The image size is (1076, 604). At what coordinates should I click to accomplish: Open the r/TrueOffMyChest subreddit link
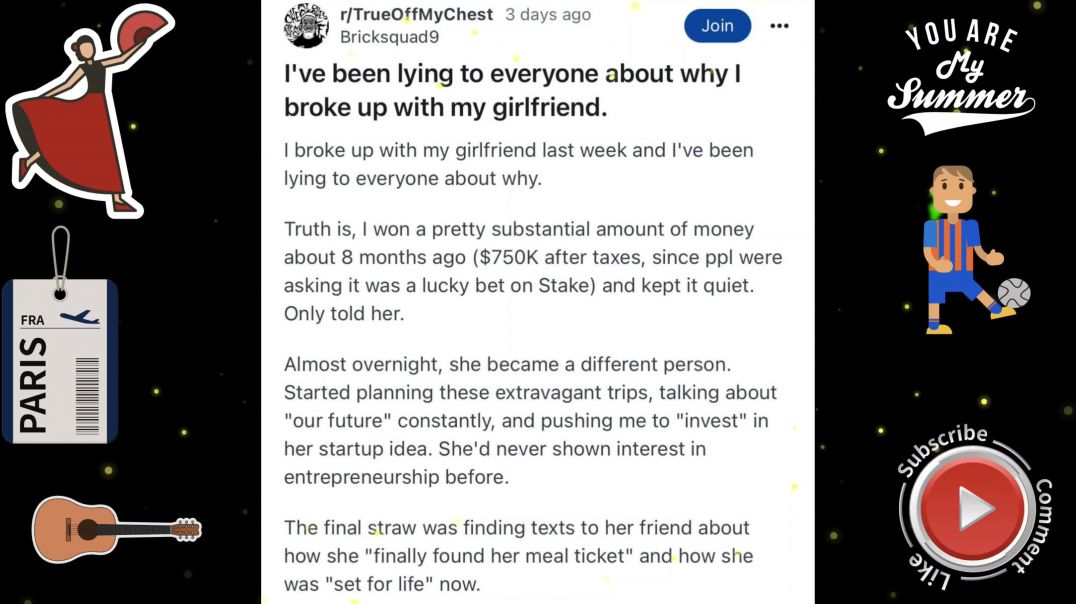(417, 14)
